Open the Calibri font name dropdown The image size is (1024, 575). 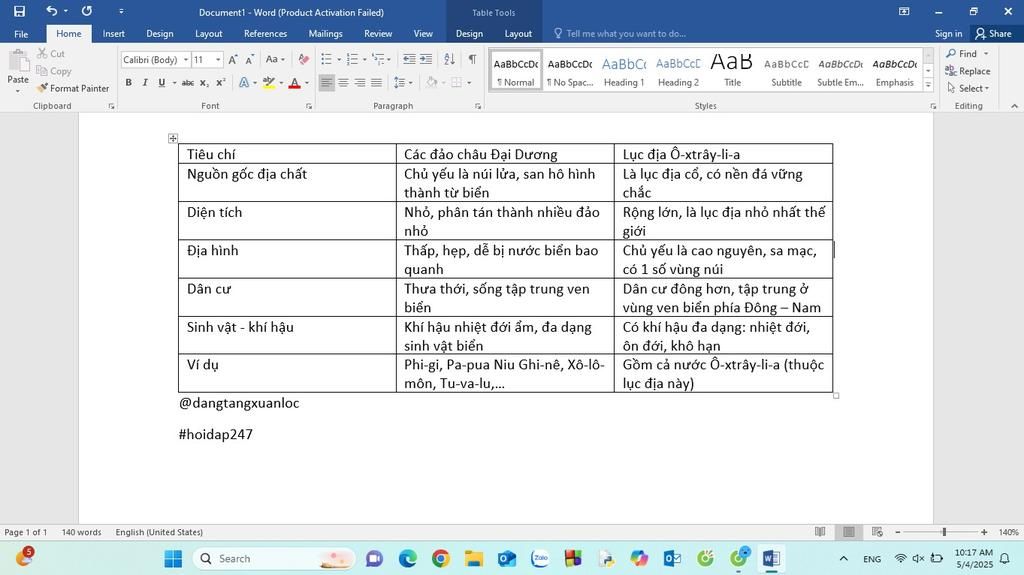[x=185, y=60]
